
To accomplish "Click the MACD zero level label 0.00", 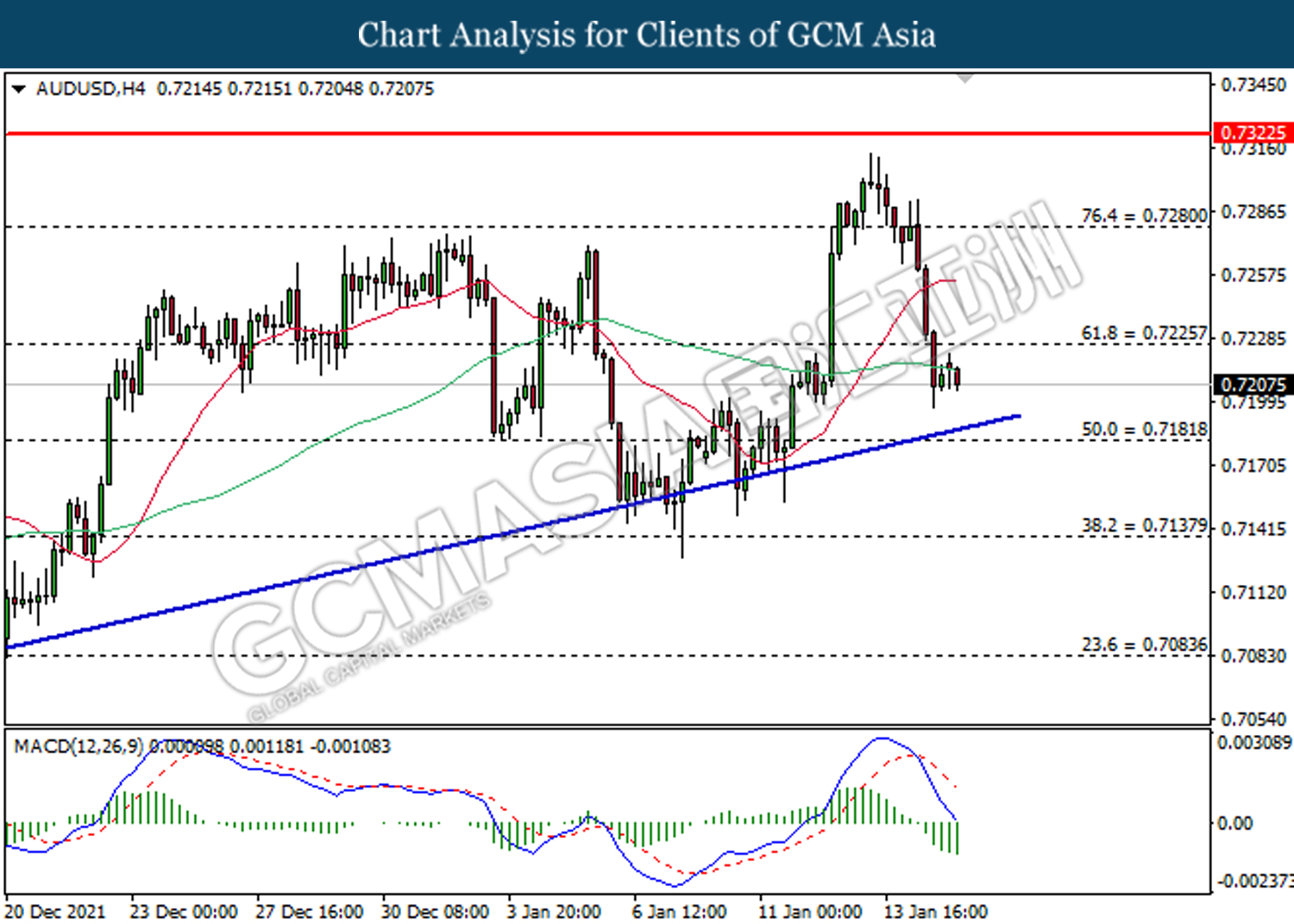I will click(1234, 824).
